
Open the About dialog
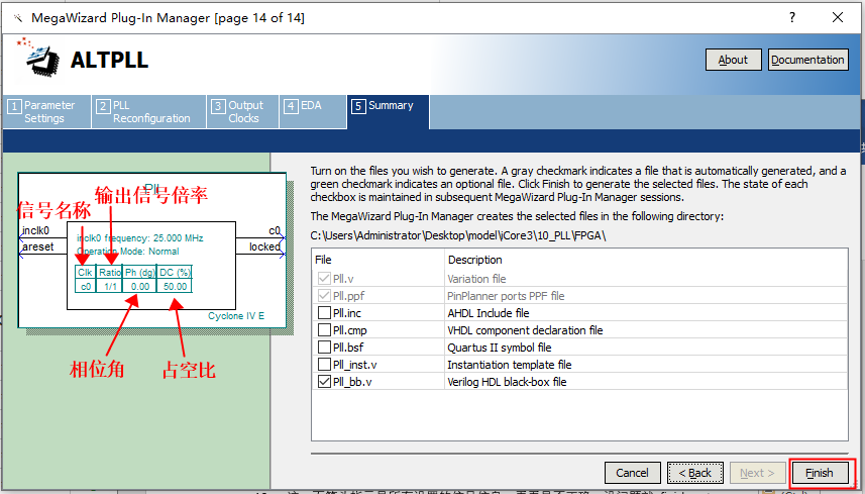(733, 60)
